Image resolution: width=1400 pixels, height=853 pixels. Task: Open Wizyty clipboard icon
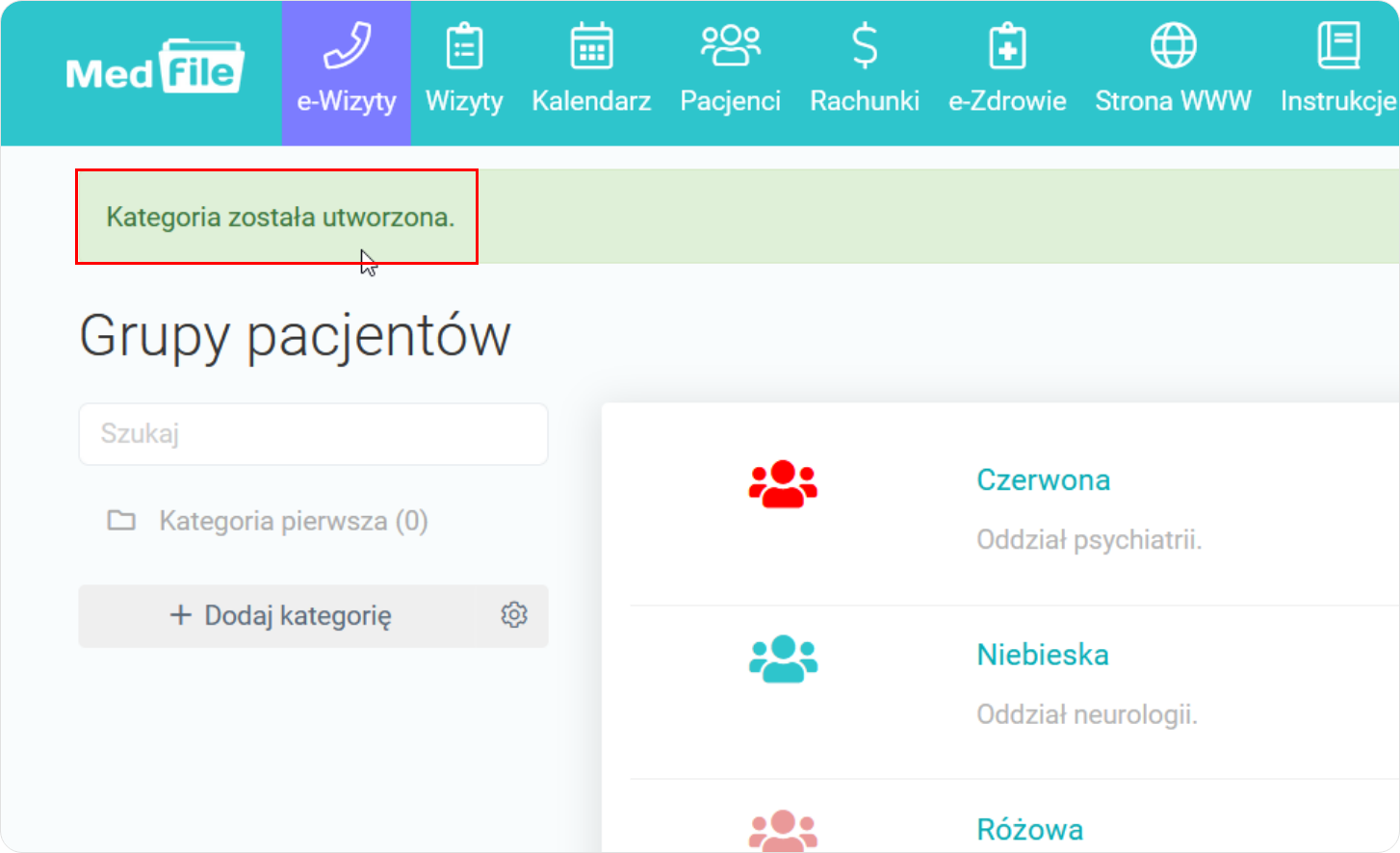coord(465,46)
